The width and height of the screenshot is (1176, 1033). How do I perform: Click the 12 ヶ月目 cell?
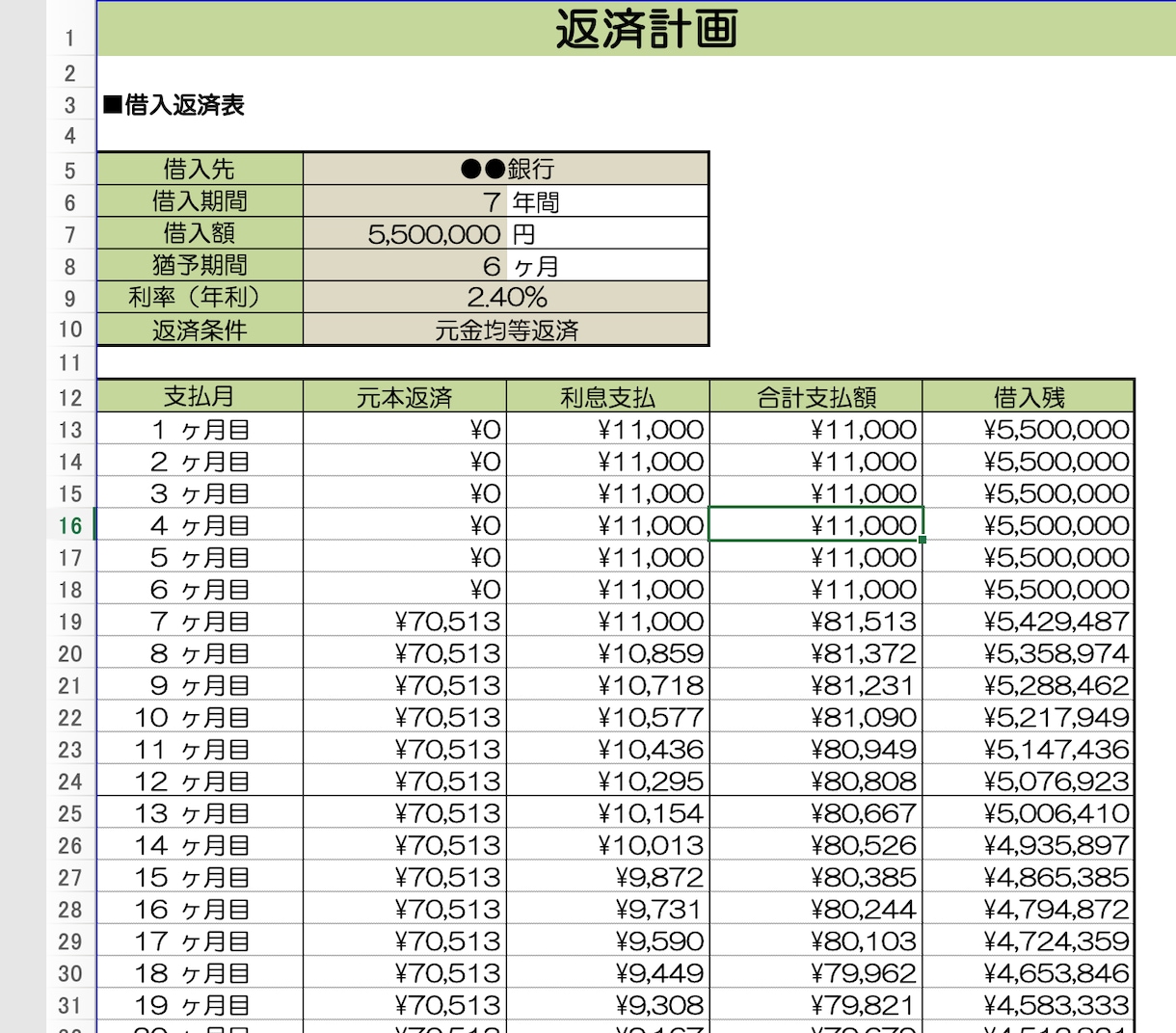200,781
